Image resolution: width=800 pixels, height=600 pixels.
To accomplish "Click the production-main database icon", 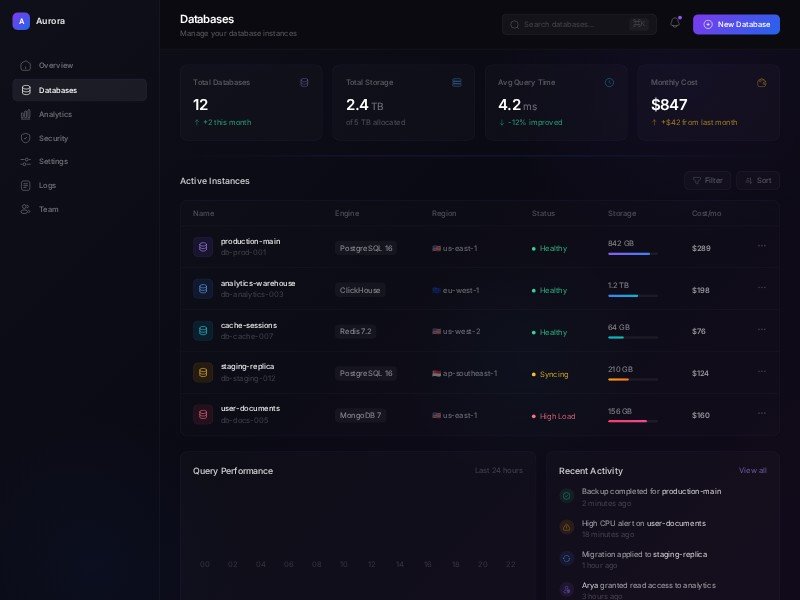I will [203, 247].
